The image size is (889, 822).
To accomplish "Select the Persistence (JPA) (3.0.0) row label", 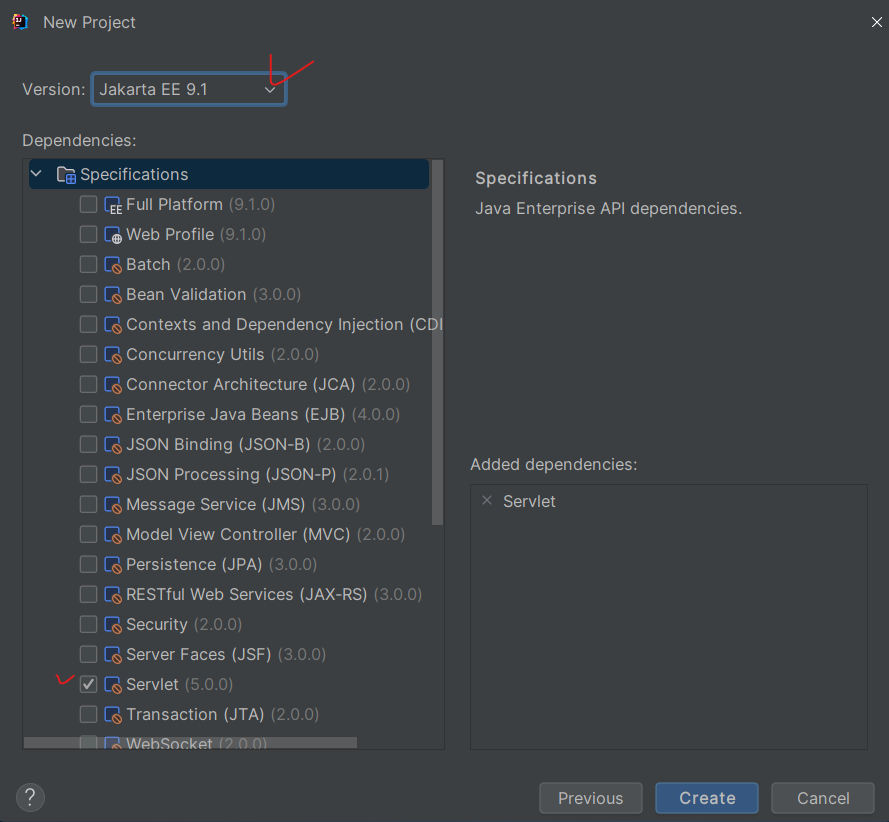I will click(x=221, y=564).
